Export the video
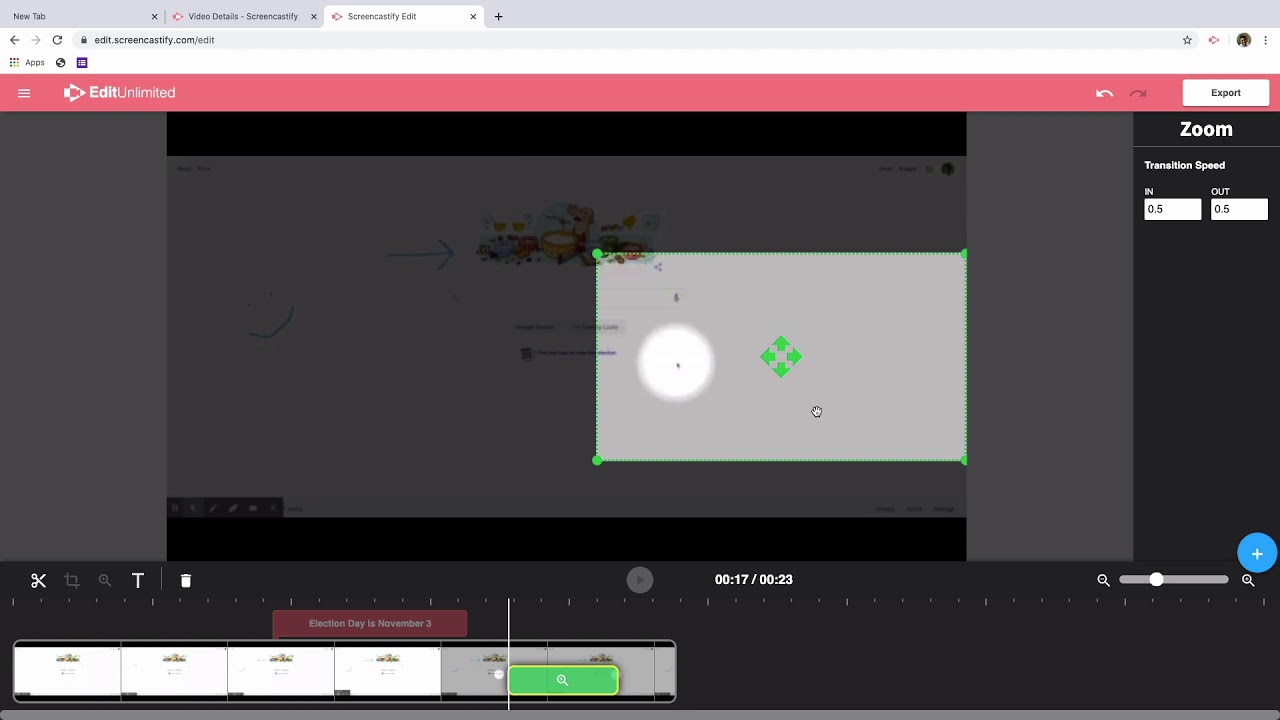The image size is (1280, 720). 1225,92
